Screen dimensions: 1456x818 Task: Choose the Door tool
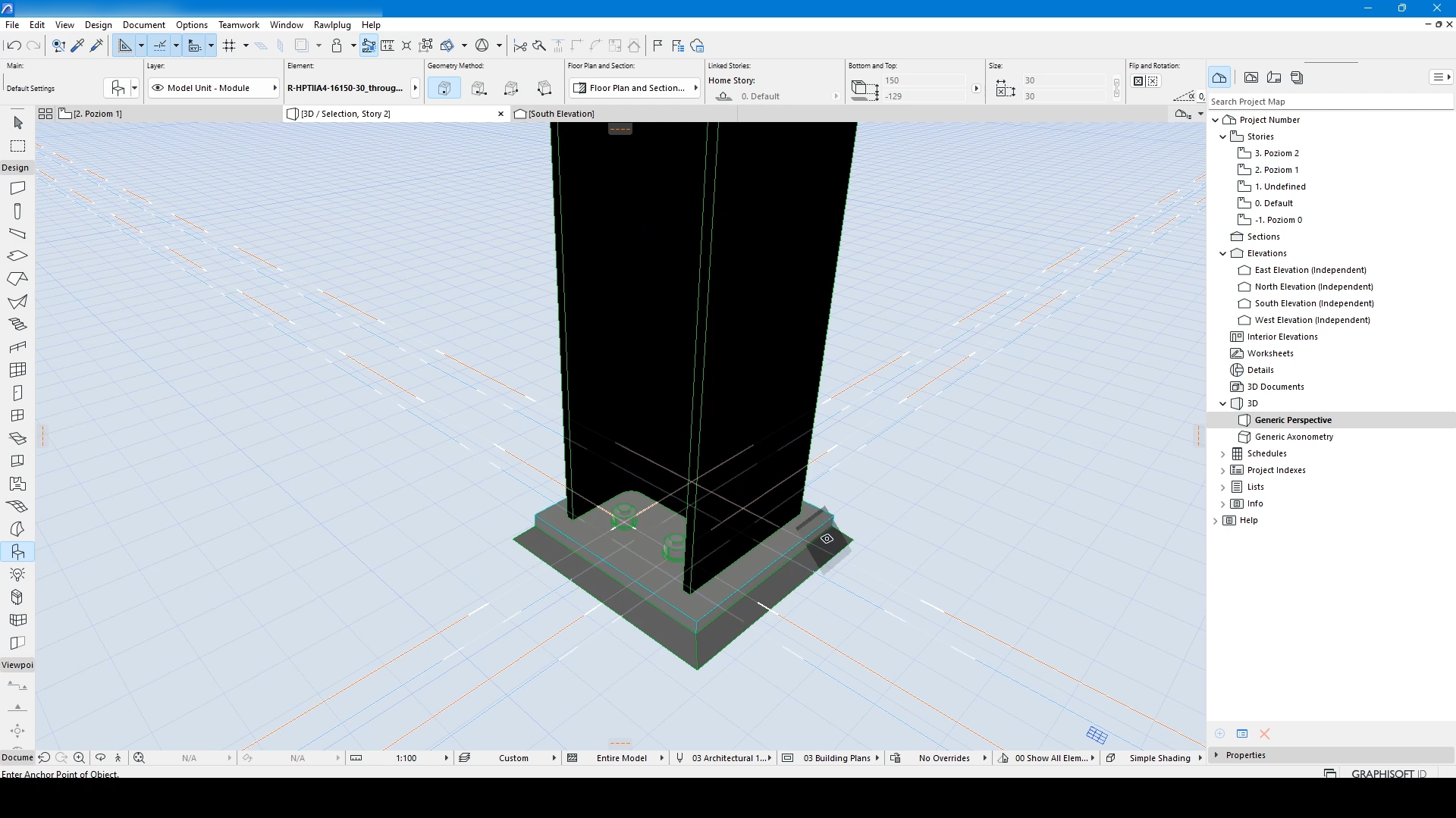(17, 393)
